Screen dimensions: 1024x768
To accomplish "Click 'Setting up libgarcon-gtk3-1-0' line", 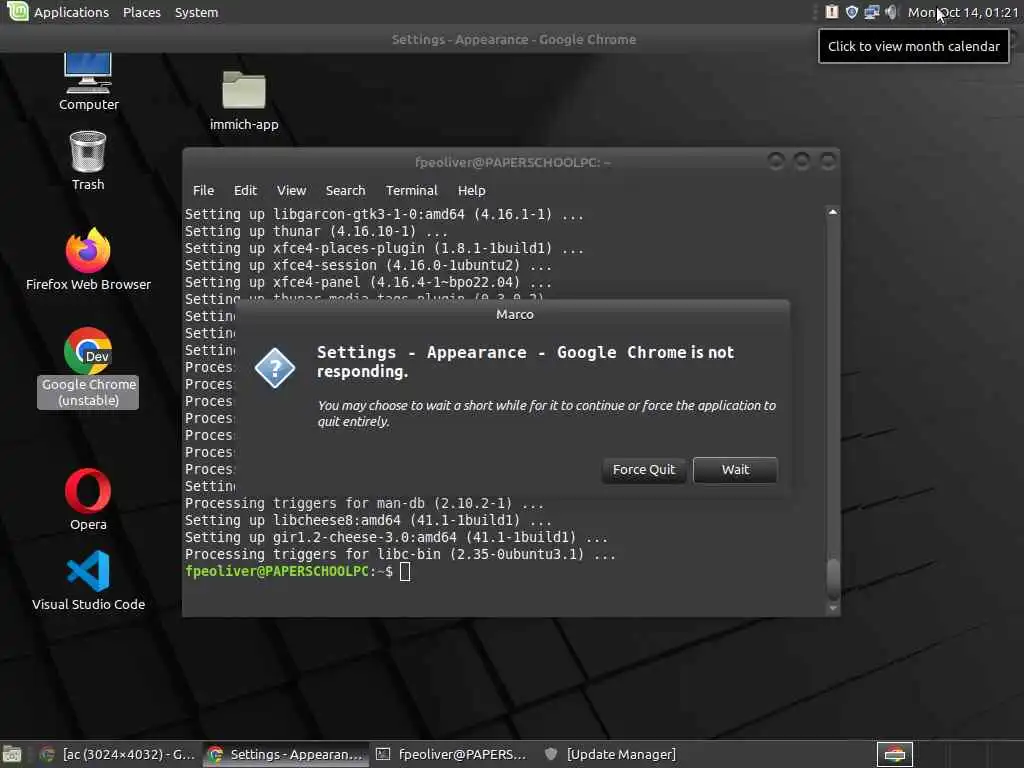I will (384, 214).
